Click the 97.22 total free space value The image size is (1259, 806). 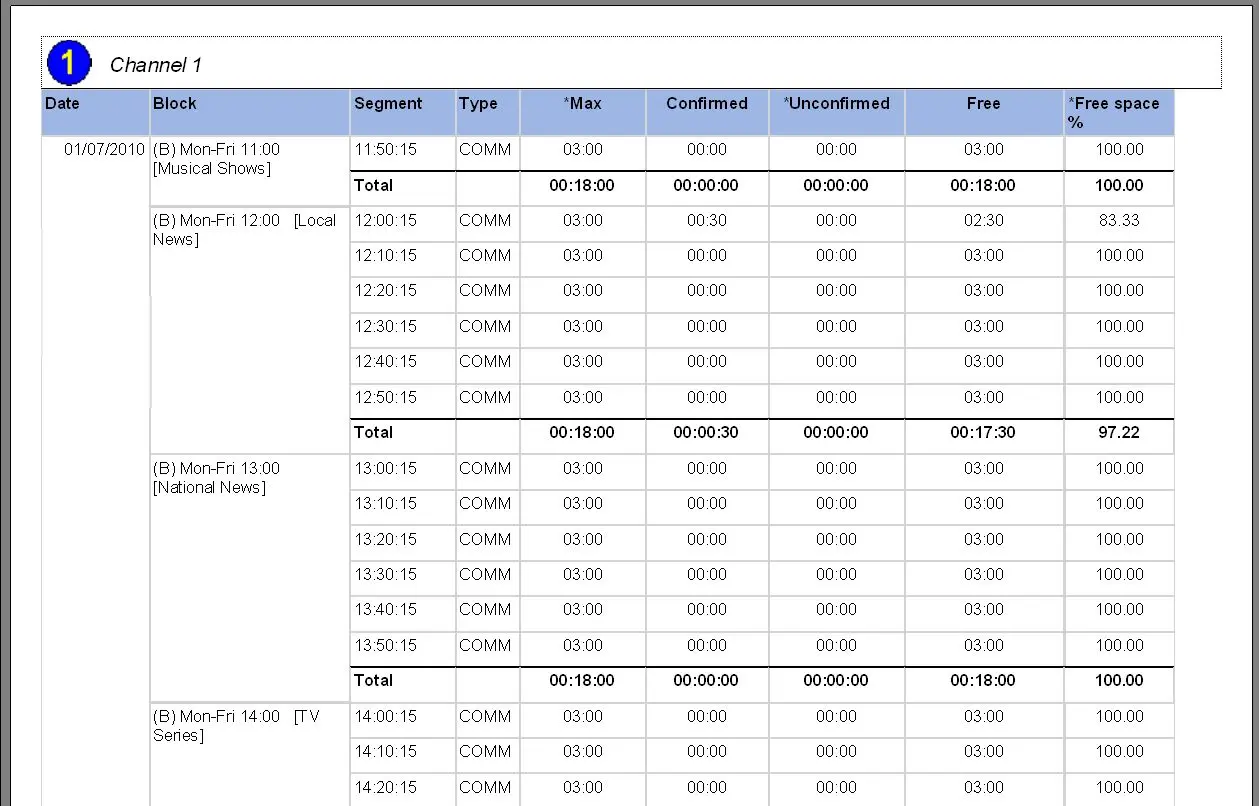(1119, 433)
